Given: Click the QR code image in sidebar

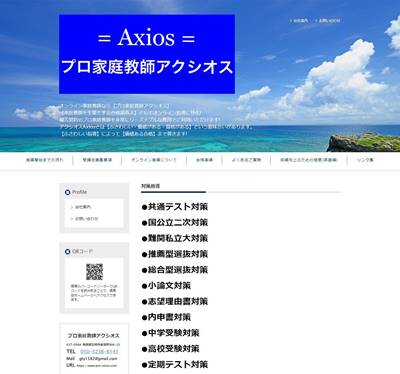Looking at the screenshot, I should (x=94, y=272).
